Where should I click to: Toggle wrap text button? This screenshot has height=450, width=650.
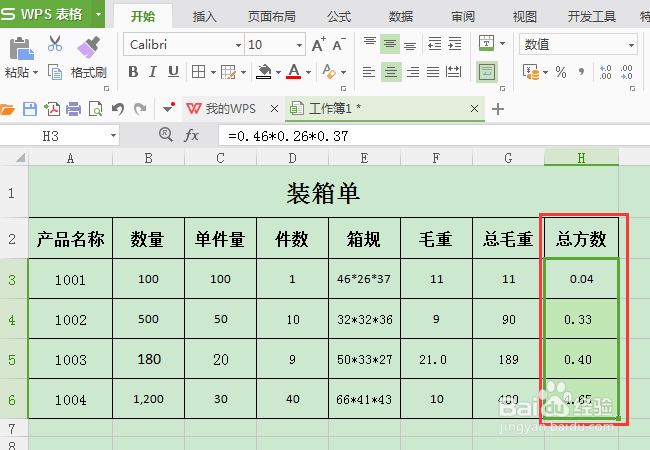click(x=487, y=72)
